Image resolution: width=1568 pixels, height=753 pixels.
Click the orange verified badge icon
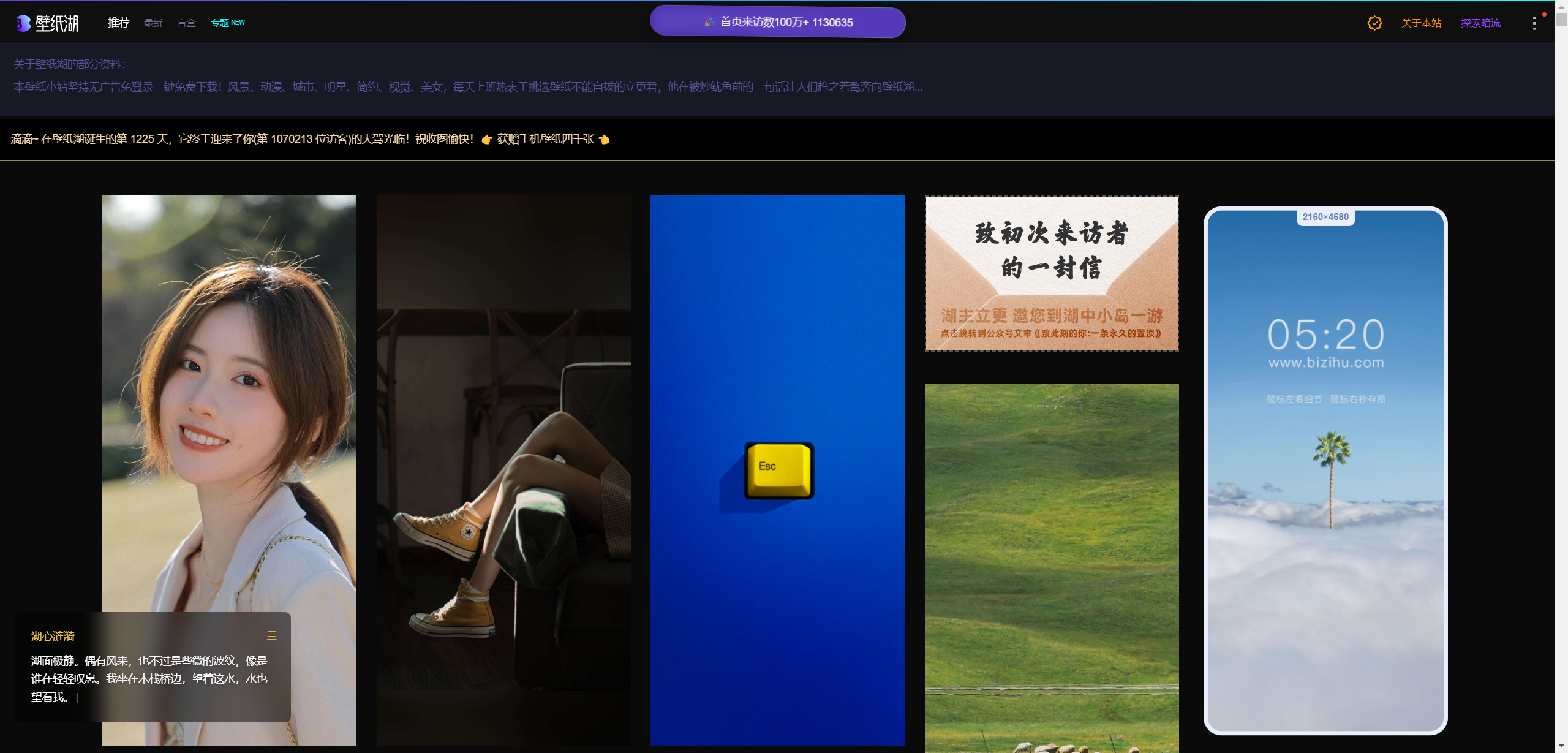point(1374,23)
